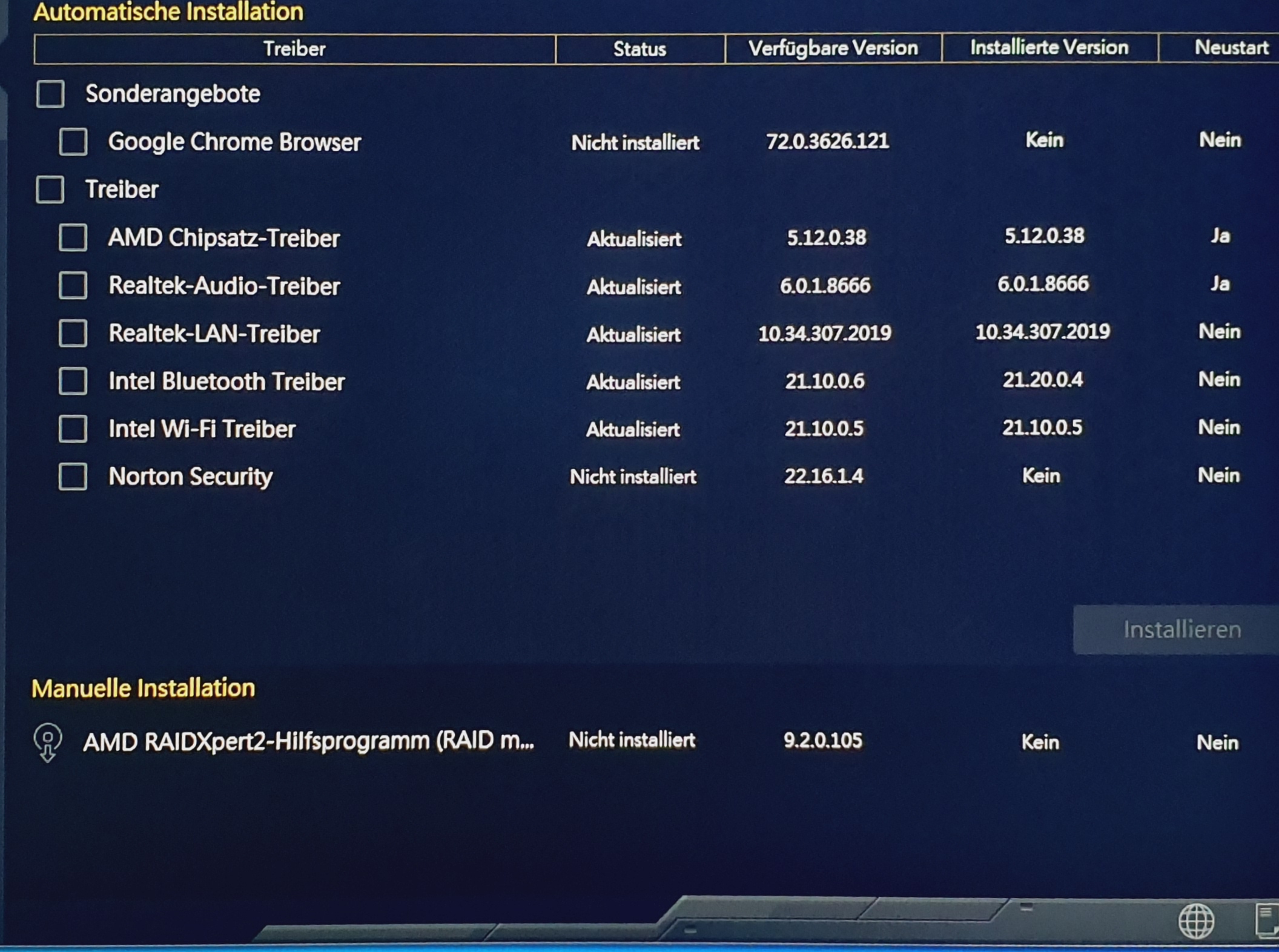This screenshot has width=1279, height=952.
Task: Click the Status column header
Action: pyautogui.click(x=639, y=49)
